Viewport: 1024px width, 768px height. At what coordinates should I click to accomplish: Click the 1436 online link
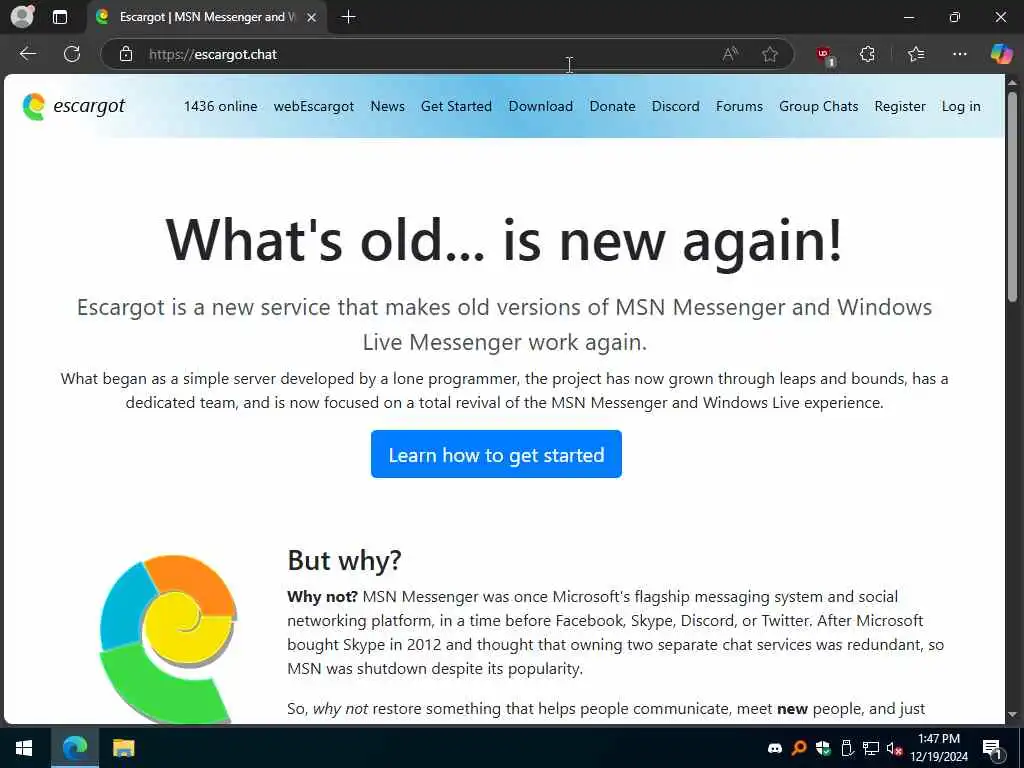[221, 106]
